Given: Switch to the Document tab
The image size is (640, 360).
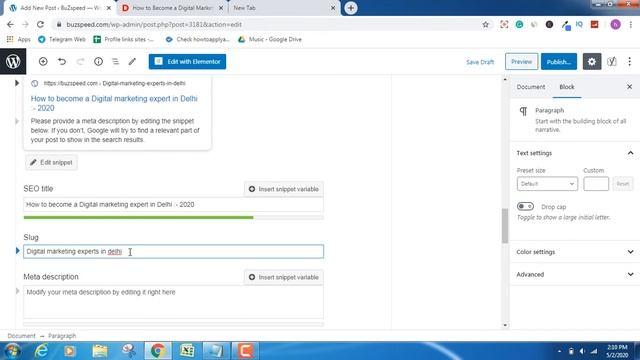Looking at the screenshot, I should click(x=531, y=87).
